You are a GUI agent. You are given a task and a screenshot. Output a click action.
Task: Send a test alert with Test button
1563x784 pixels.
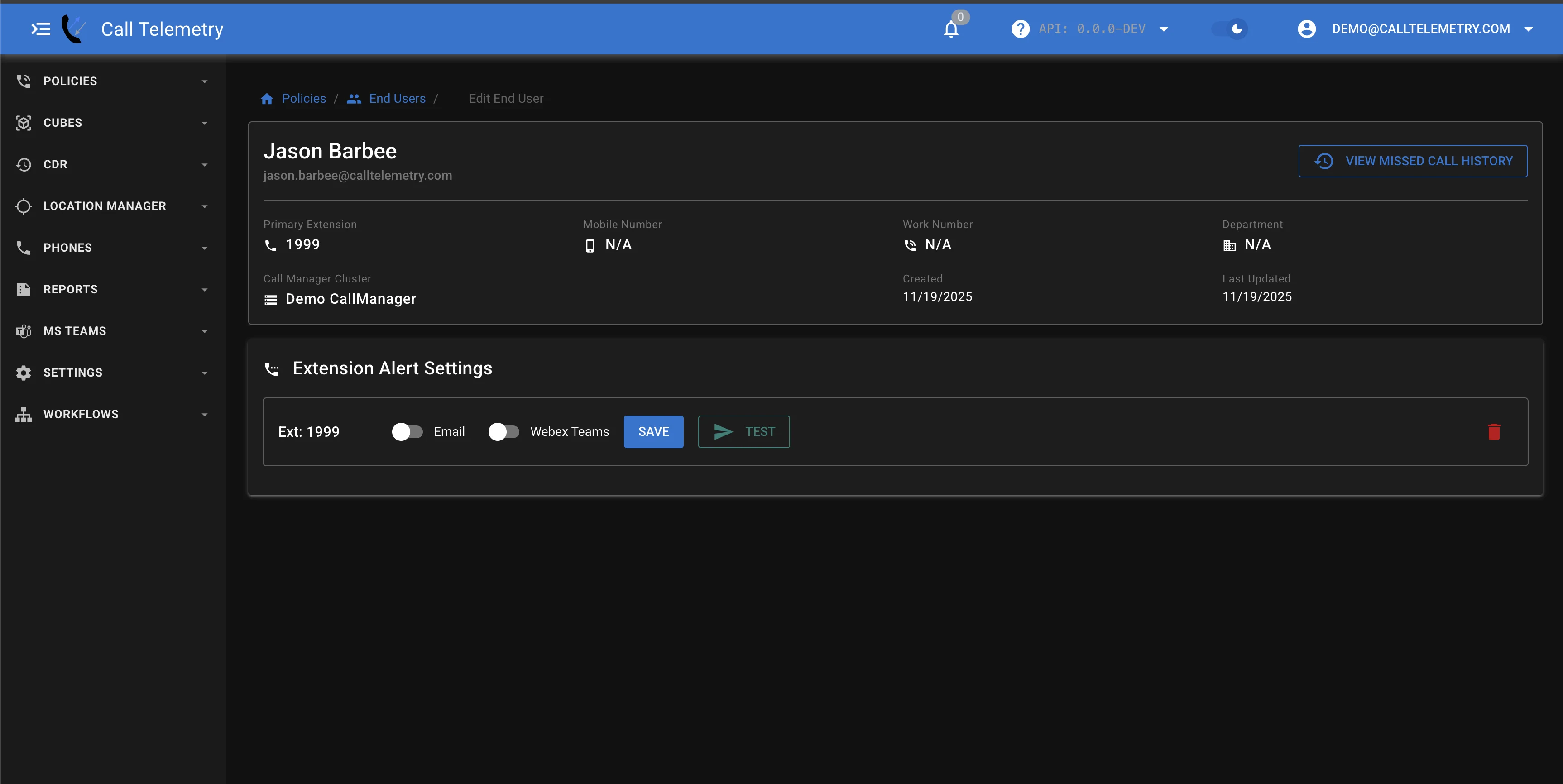tap(743, 431)
